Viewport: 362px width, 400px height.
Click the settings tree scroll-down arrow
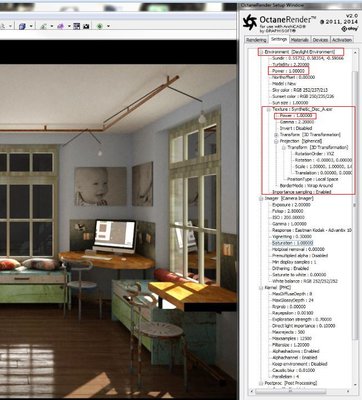[x=355, y=386]
